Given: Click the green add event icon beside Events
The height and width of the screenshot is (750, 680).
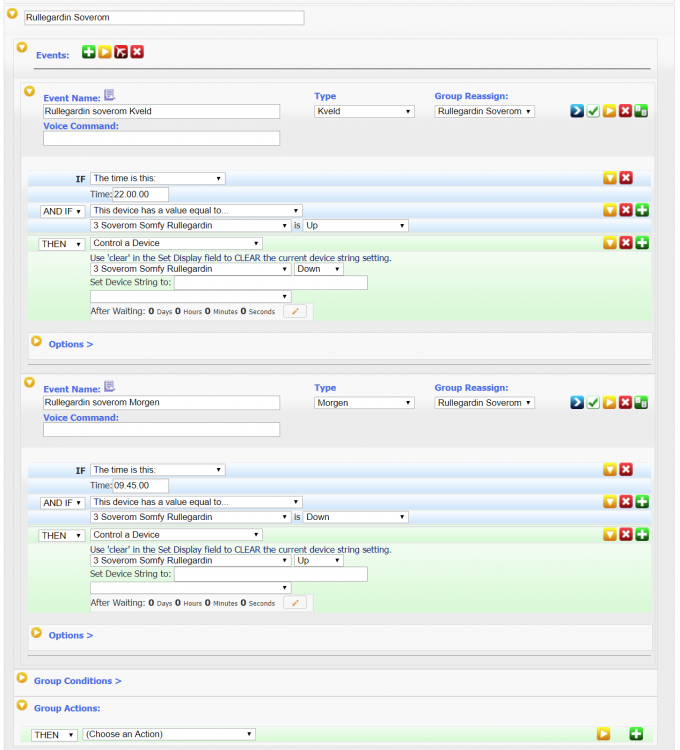Looking at the screenshot, I should pos(89,52).
